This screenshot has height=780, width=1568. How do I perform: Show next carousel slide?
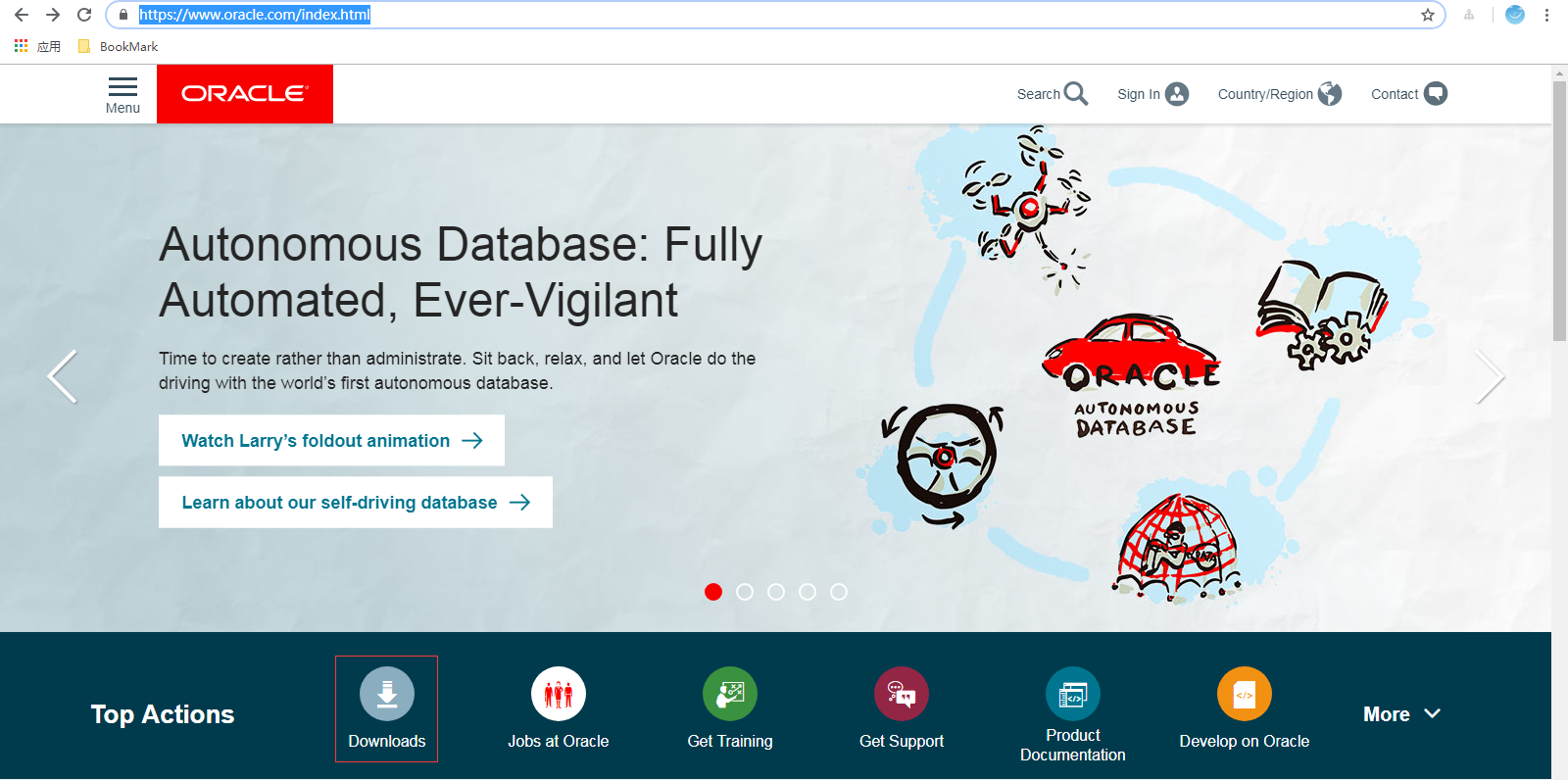[x=1490, y=376]
